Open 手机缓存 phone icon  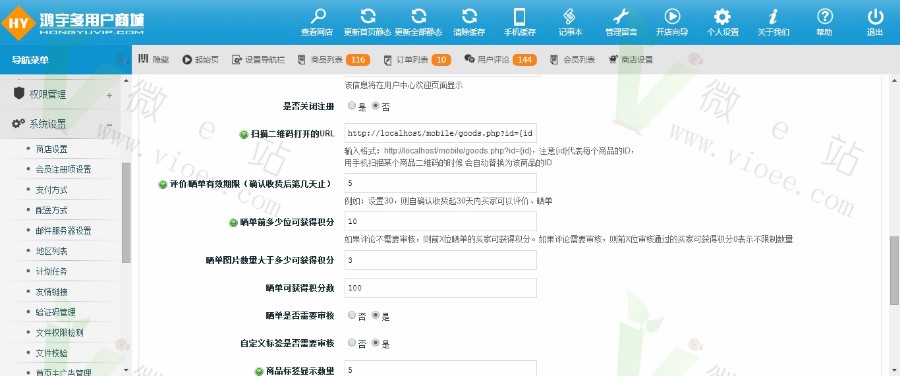click(x=520, y=16)
